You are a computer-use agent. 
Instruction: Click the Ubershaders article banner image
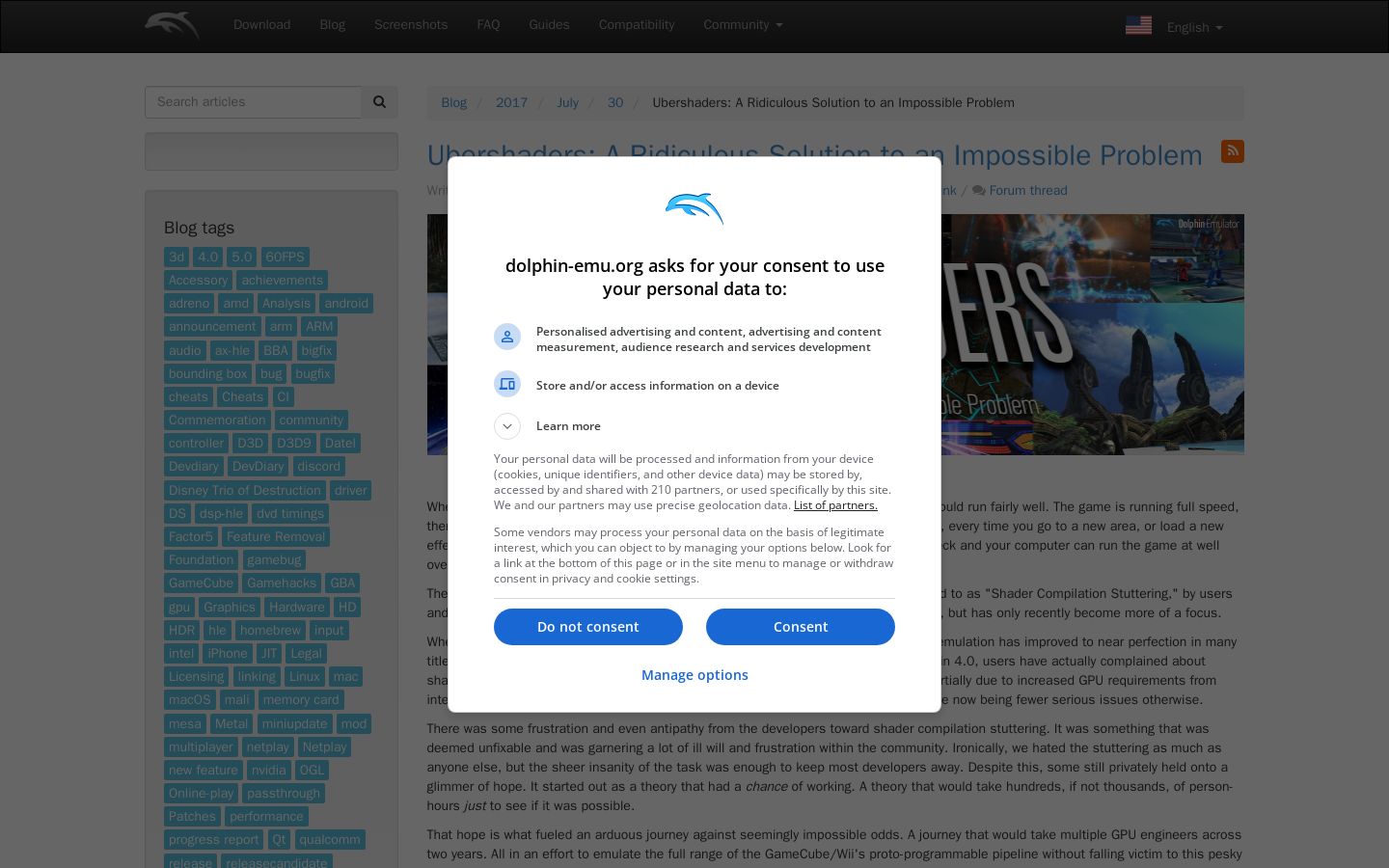coord(835,335)
